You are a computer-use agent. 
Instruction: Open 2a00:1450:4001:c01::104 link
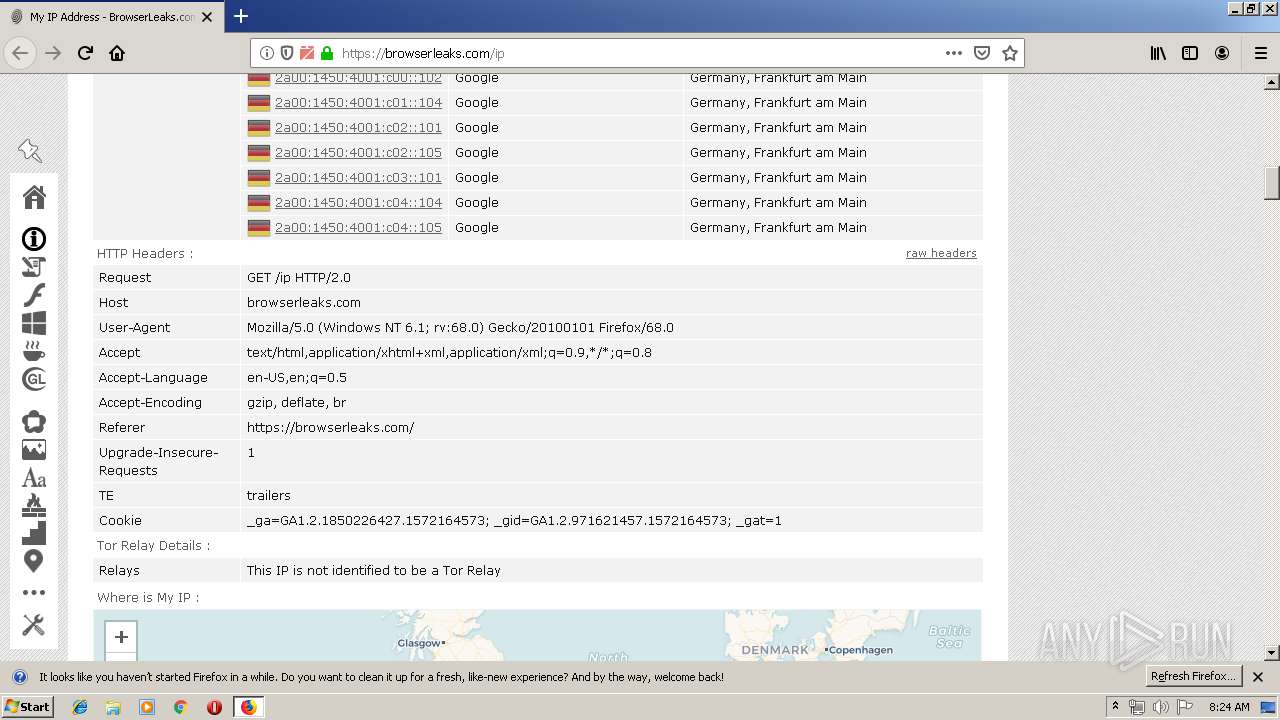point(358,102)
